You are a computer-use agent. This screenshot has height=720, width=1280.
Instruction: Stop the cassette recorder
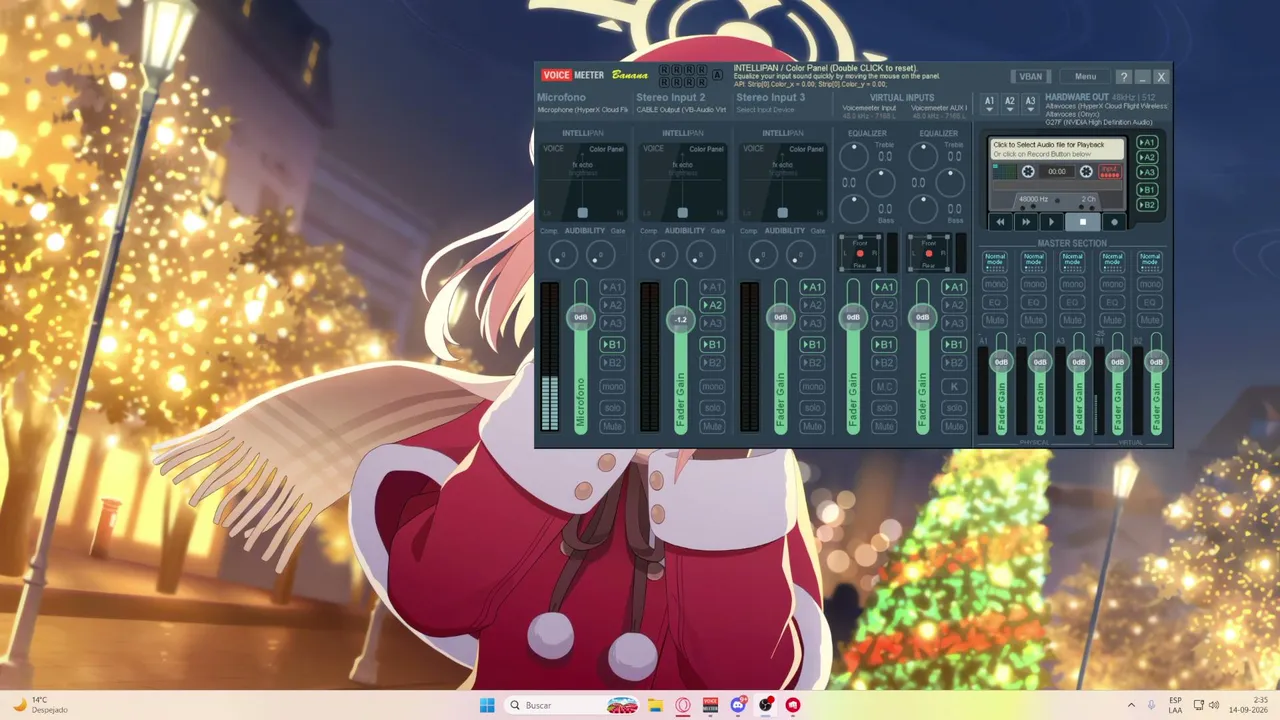[x=1082, y=222]
